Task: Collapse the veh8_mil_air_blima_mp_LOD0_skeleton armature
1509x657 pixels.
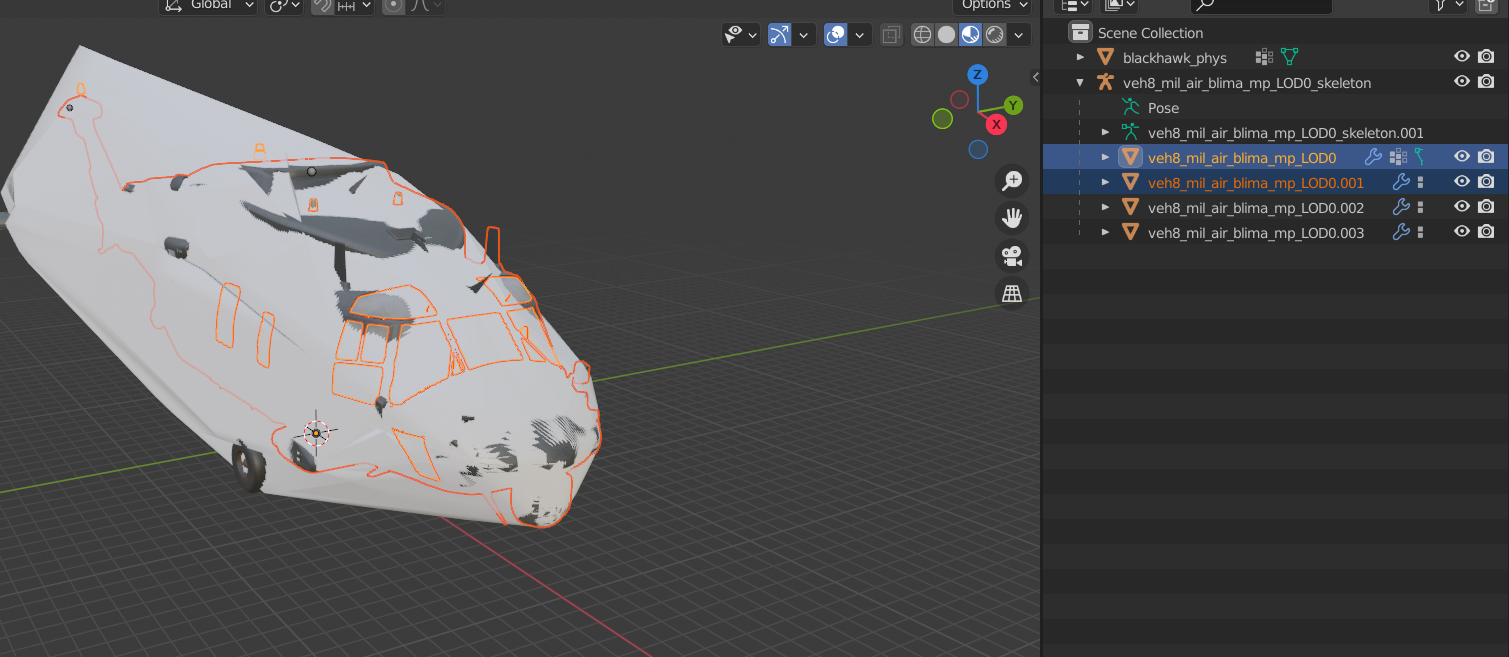Action: point(1080,82)
